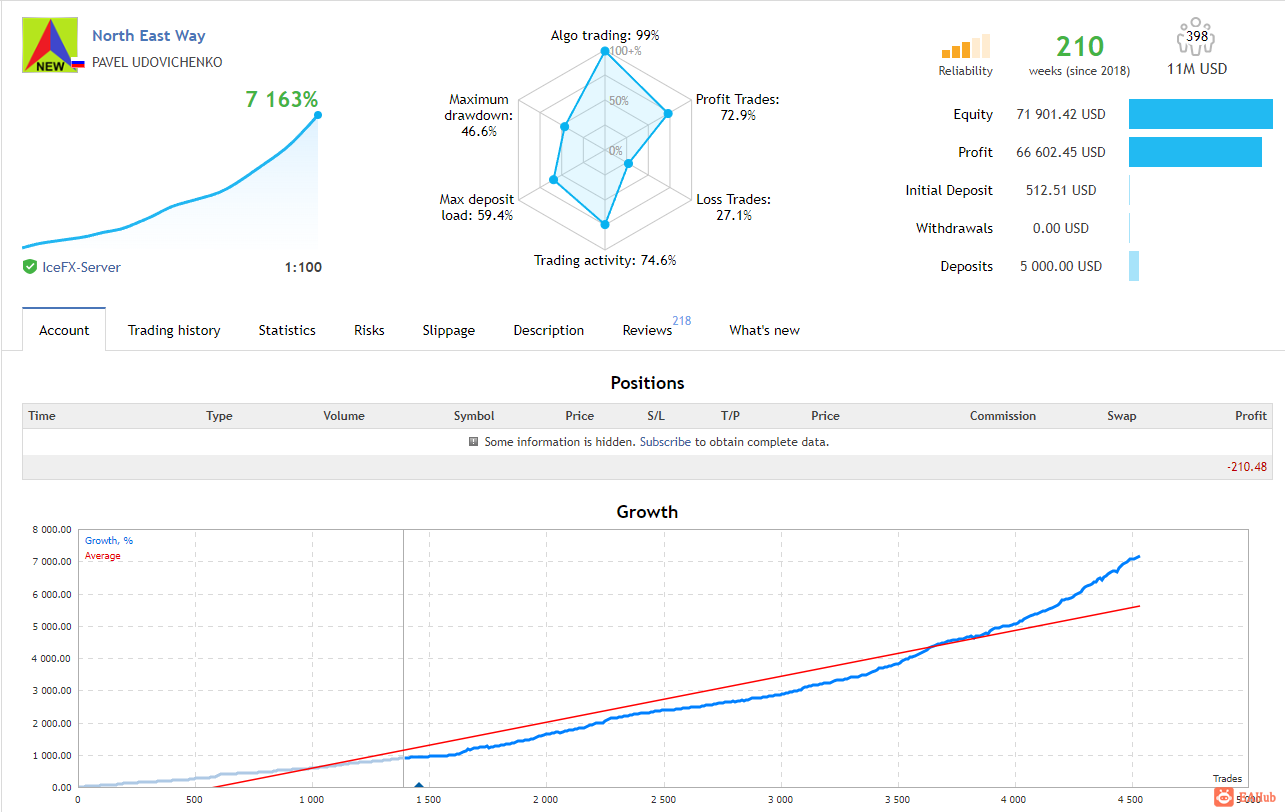Viewport: 1285px width, 812px height.
Task: Click the light blue Deposits bar
Action: [1134, 266]
